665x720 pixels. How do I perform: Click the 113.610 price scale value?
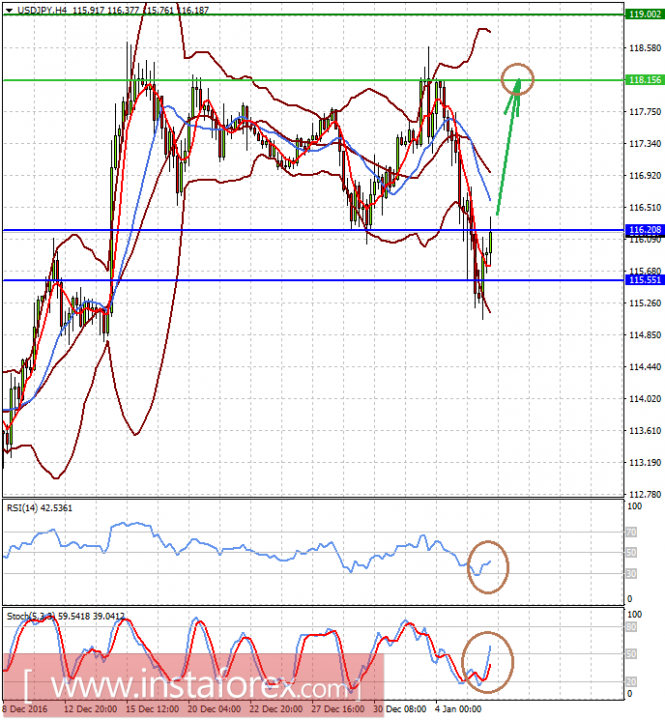(x=642, y=459)
